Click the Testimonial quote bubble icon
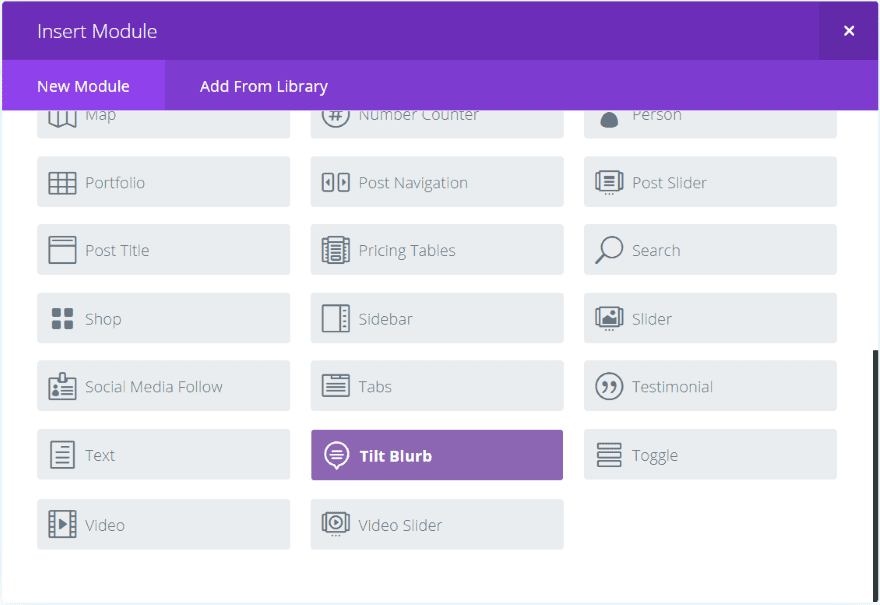 pyautogui.click(x=608, y=387)
